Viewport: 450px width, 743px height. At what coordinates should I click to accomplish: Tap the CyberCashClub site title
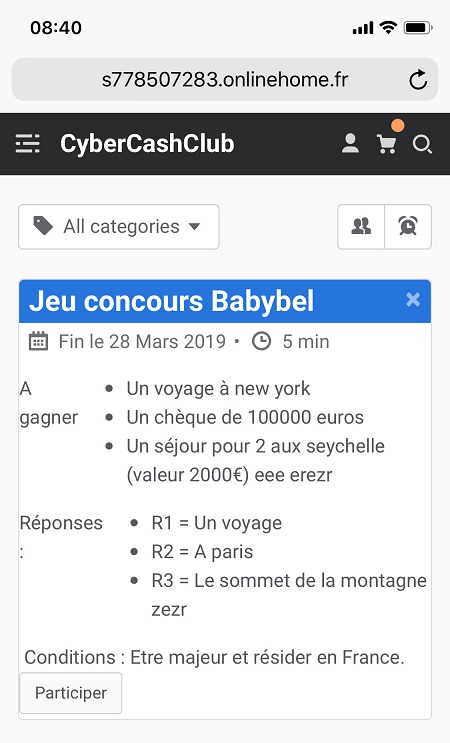(x=147, y=144)
